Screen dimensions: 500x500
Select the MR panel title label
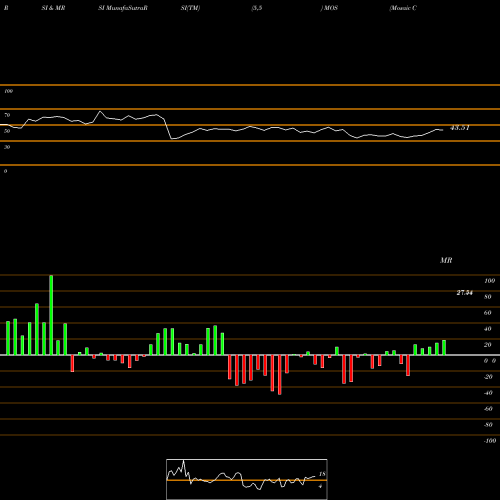click(446, 260)
